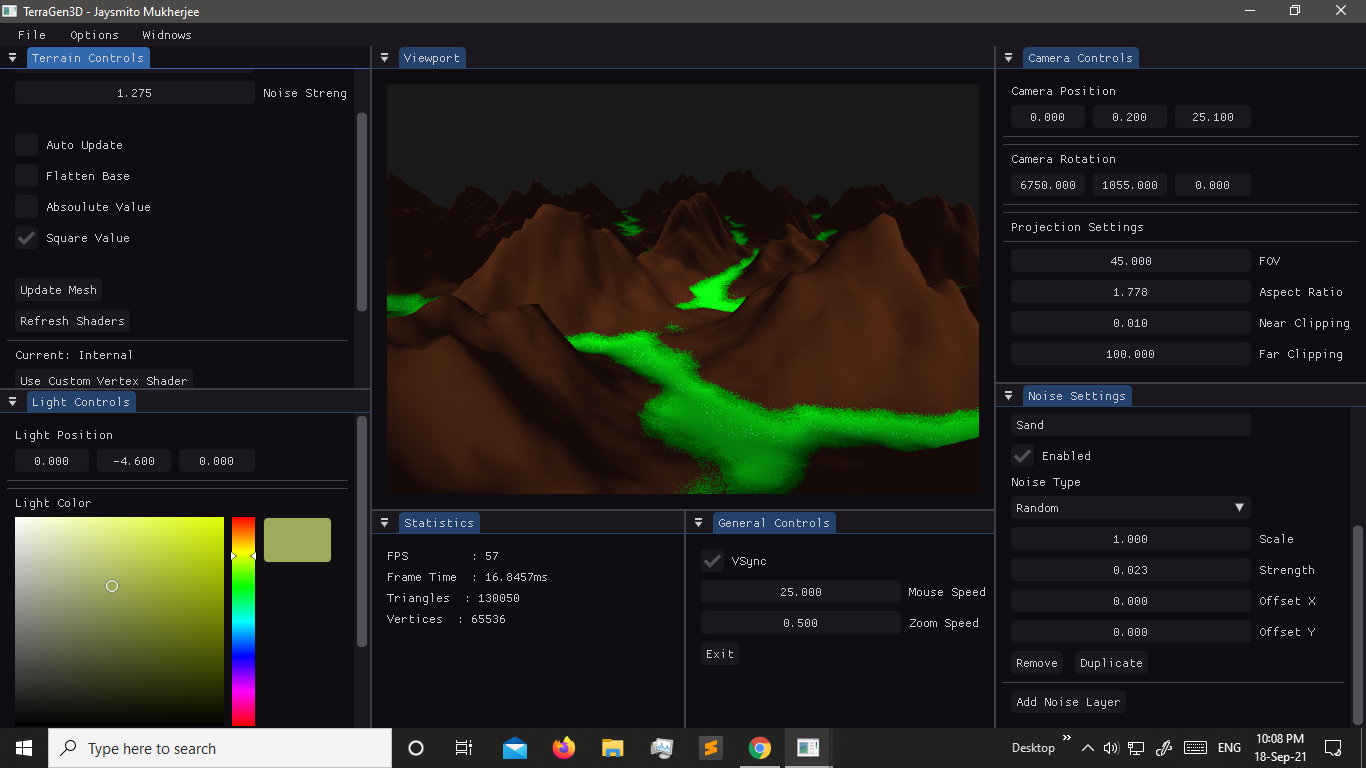Open the File menu
Image resolution: width=1366 pixels, height=768 pixels.
pyautogui.click(x=31, y=34)
